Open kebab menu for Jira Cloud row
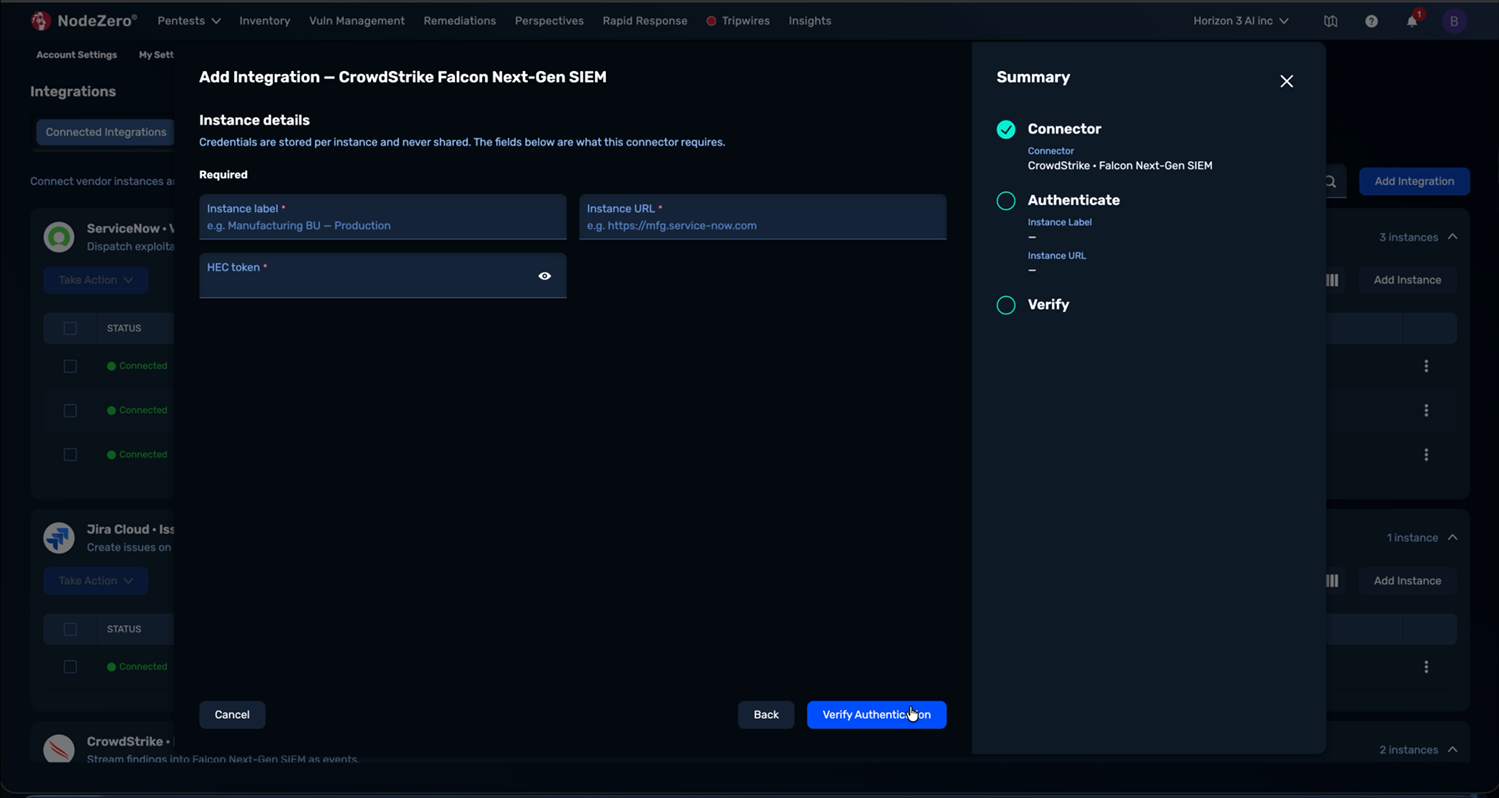Viewport: 1499px width, 798px height. (1426, 667)
